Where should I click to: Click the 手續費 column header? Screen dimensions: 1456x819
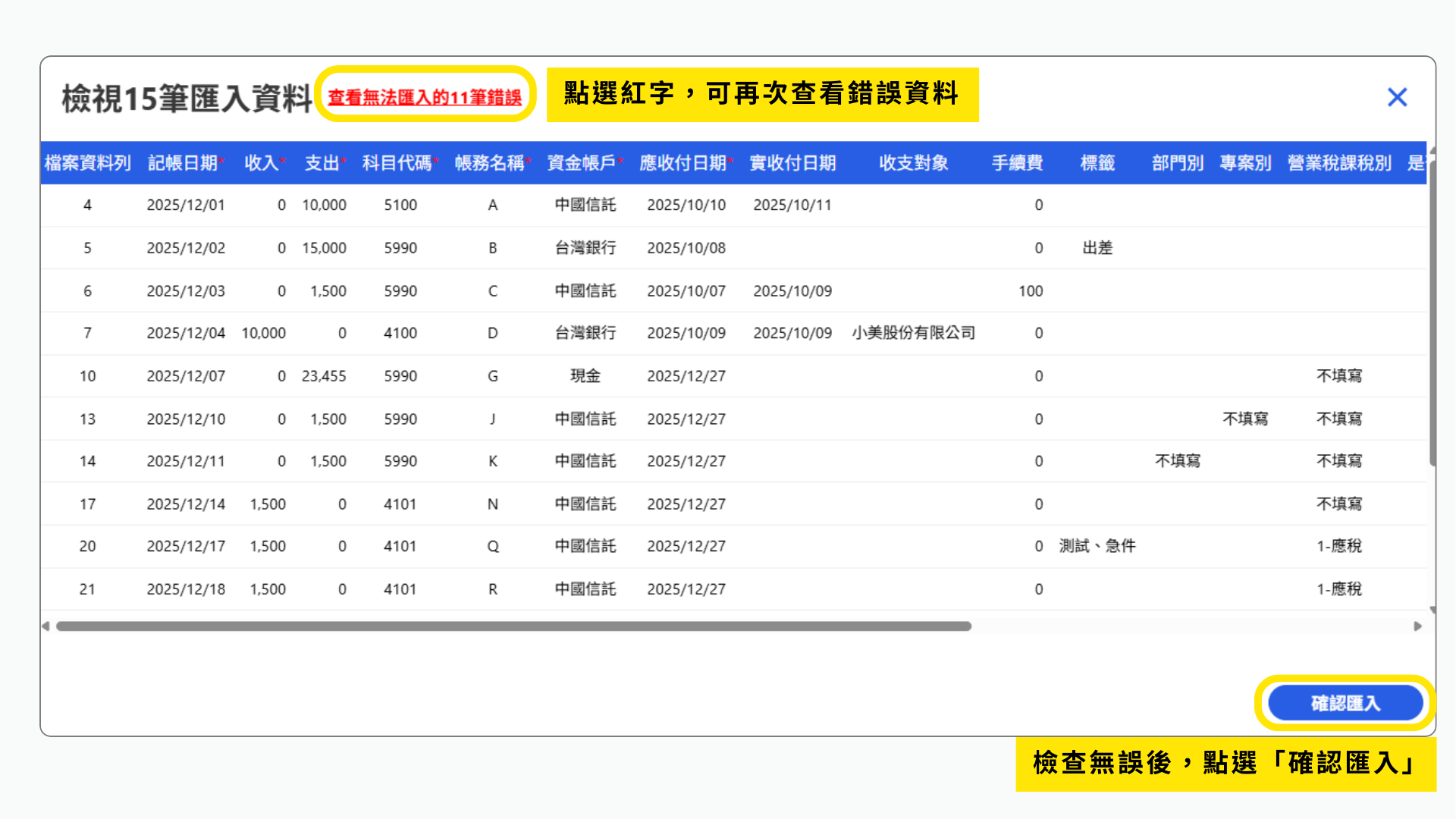click(x=1017, y=163)
